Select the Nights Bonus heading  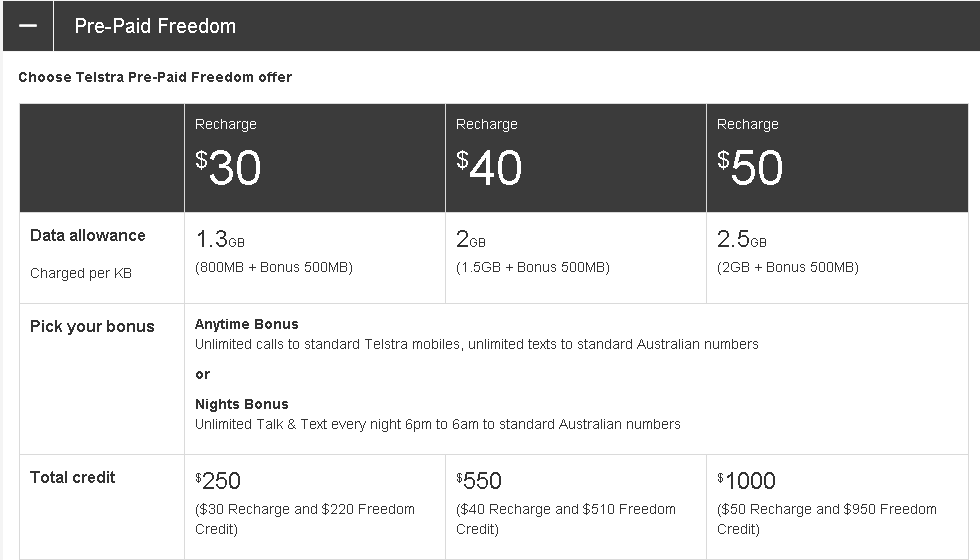(x=241, y=404)
